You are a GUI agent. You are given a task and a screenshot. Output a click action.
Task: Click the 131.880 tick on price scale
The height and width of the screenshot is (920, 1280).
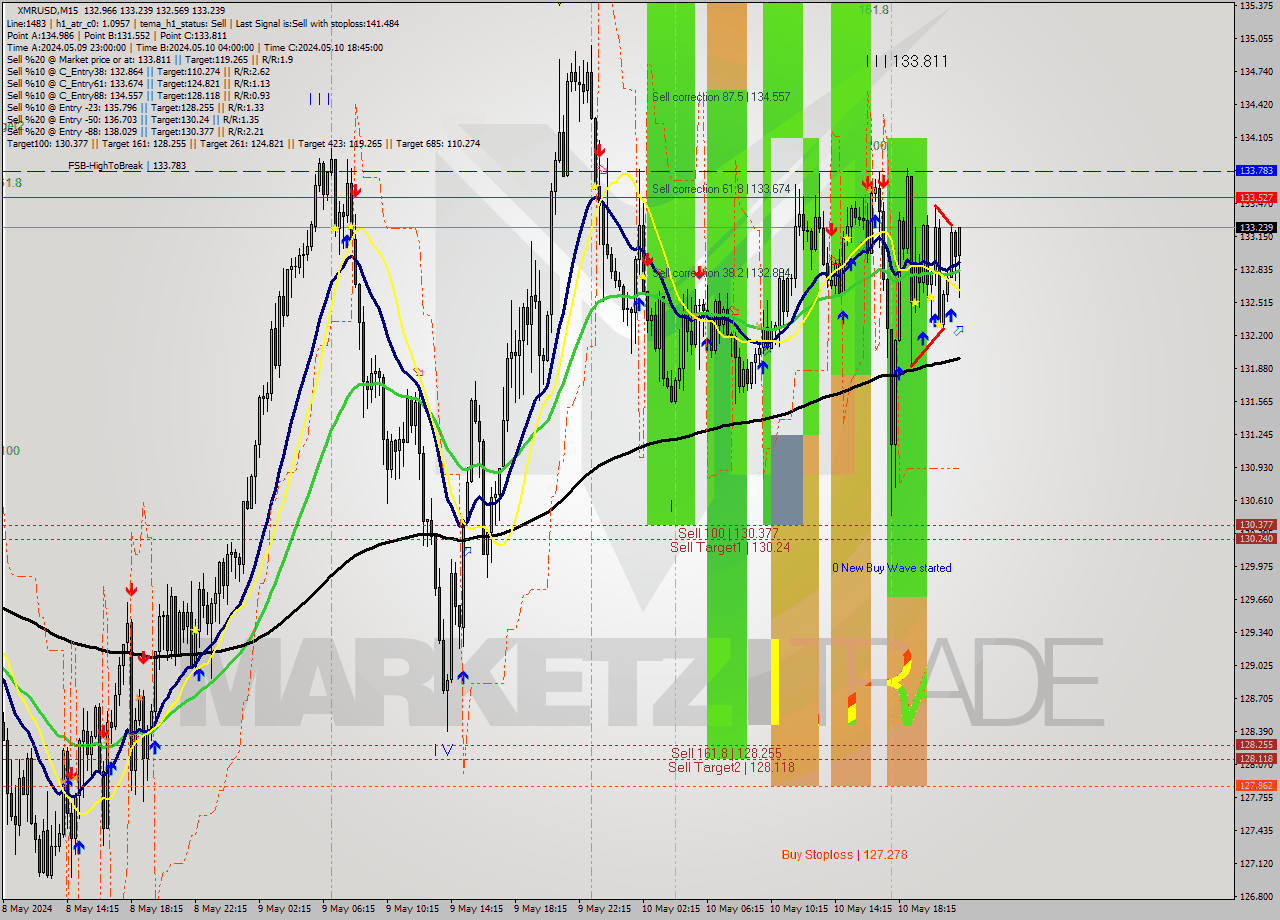(x=1255, y=369)
